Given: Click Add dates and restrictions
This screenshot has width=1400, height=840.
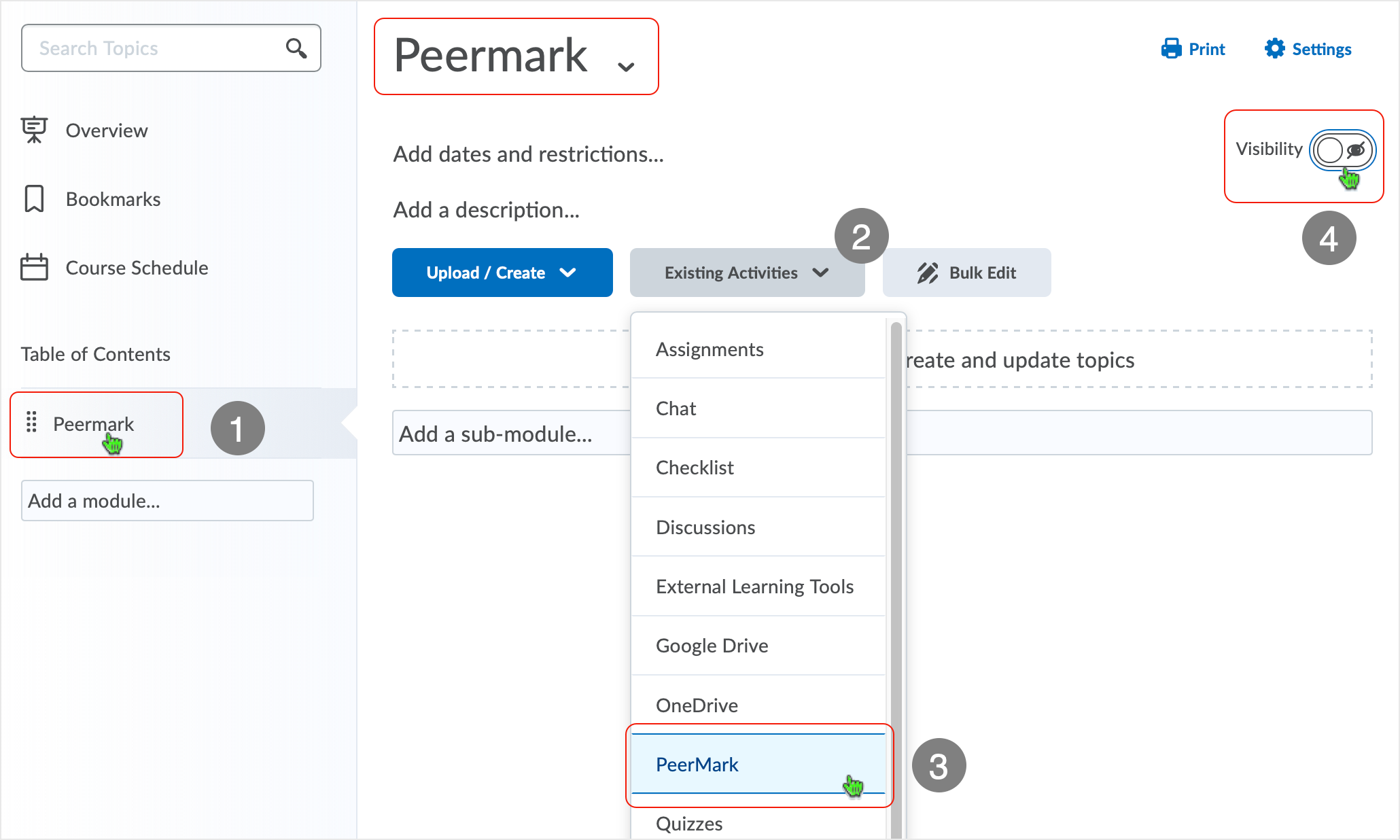Looking at the screenshot, I should tap(528, 154).
